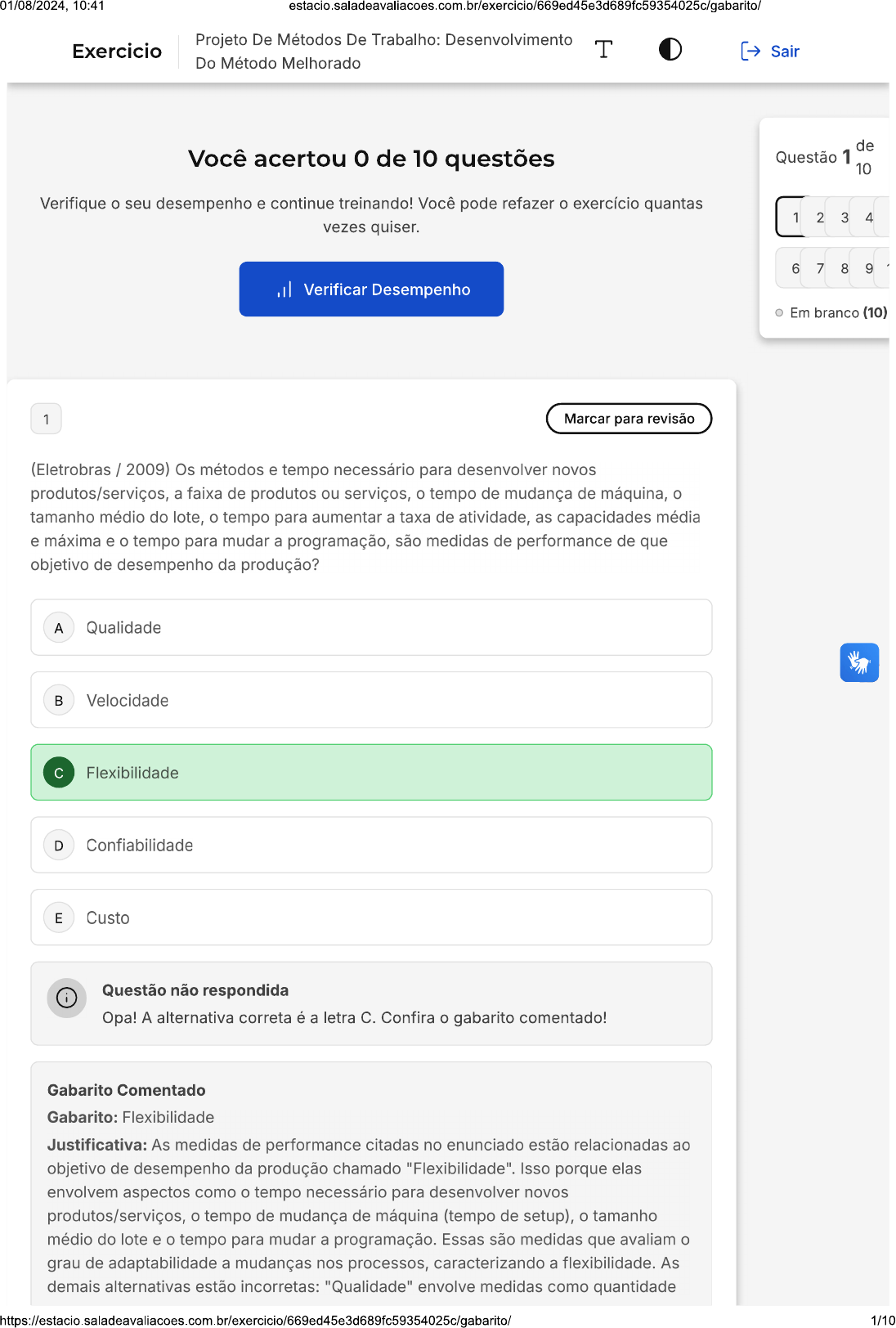Select answer option B Velocidade

(371, 700)
